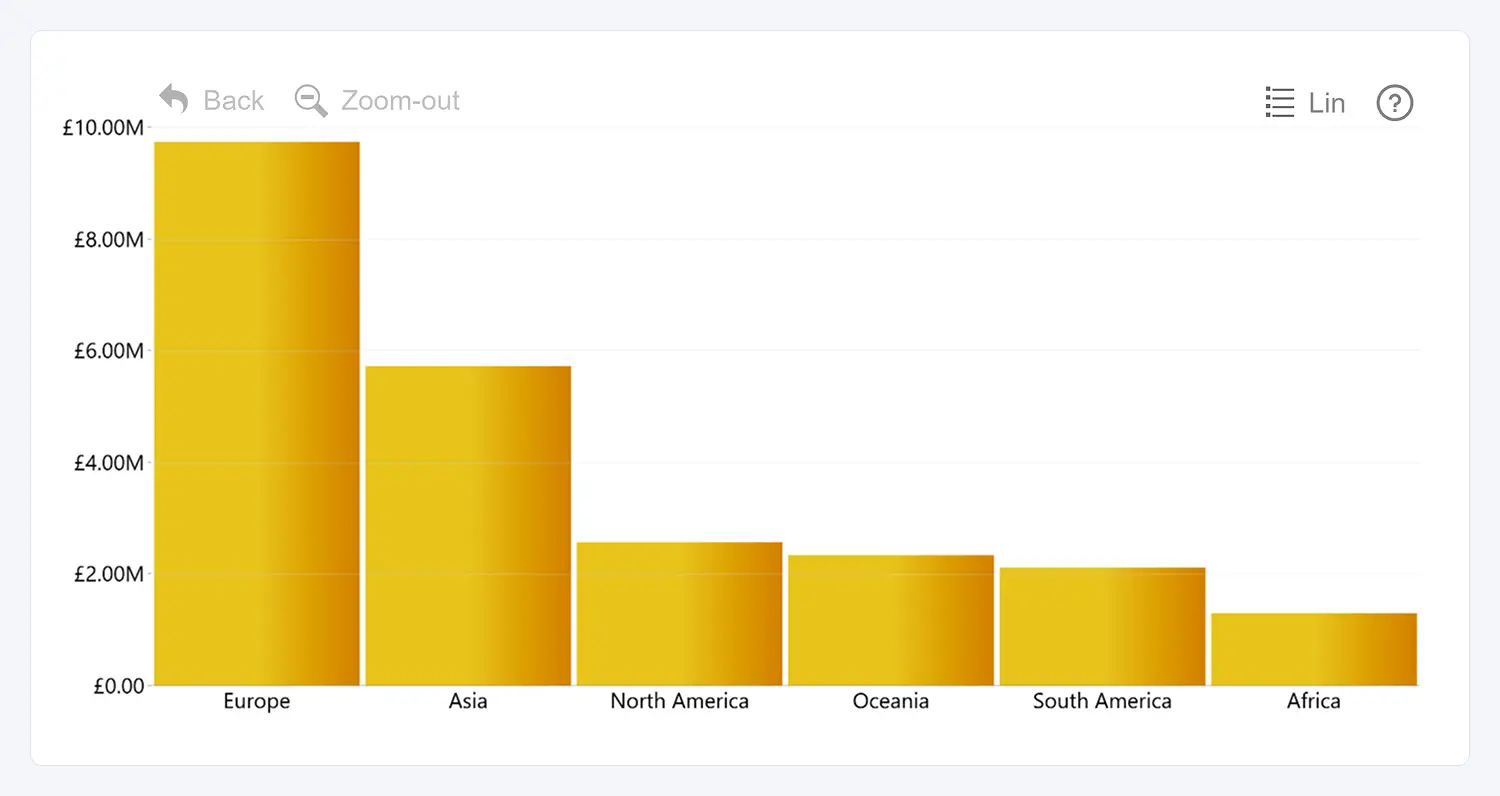Click the £10.00M y-axis label

[x=103, y=128]
